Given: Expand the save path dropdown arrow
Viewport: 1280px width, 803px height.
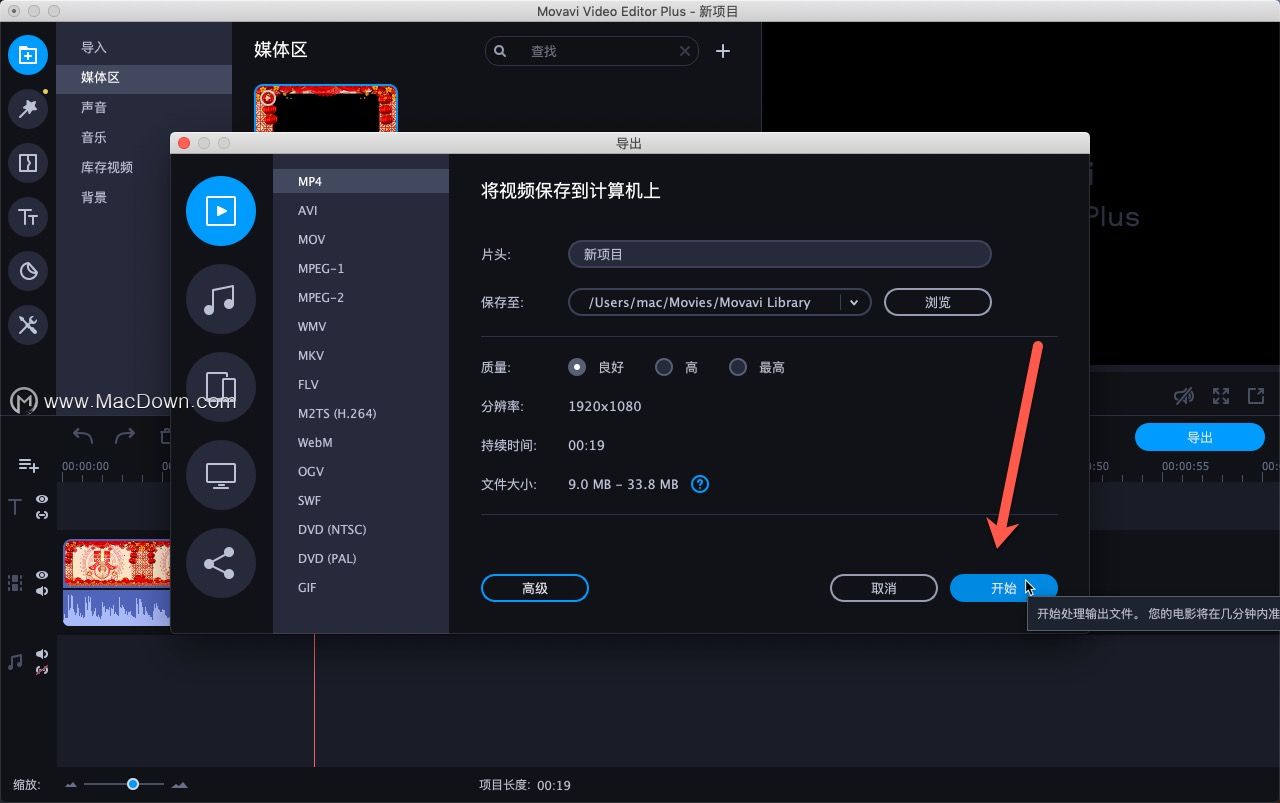Looking at the screenshot, I should tap(854, 302).
